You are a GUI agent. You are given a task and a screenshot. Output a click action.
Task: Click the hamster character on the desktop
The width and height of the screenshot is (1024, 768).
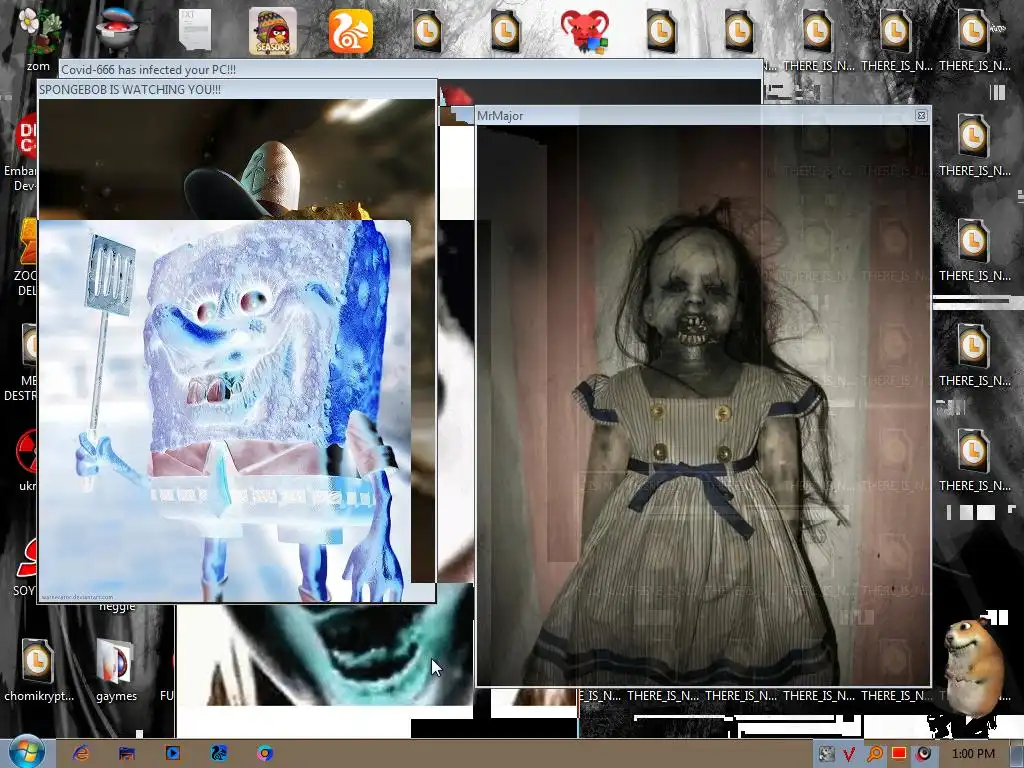(973, 666)
